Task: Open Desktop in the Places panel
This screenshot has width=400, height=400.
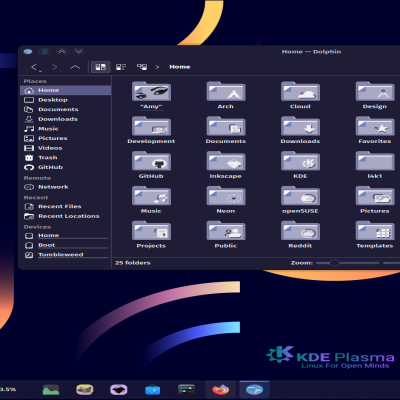Action: coord(65,100)
